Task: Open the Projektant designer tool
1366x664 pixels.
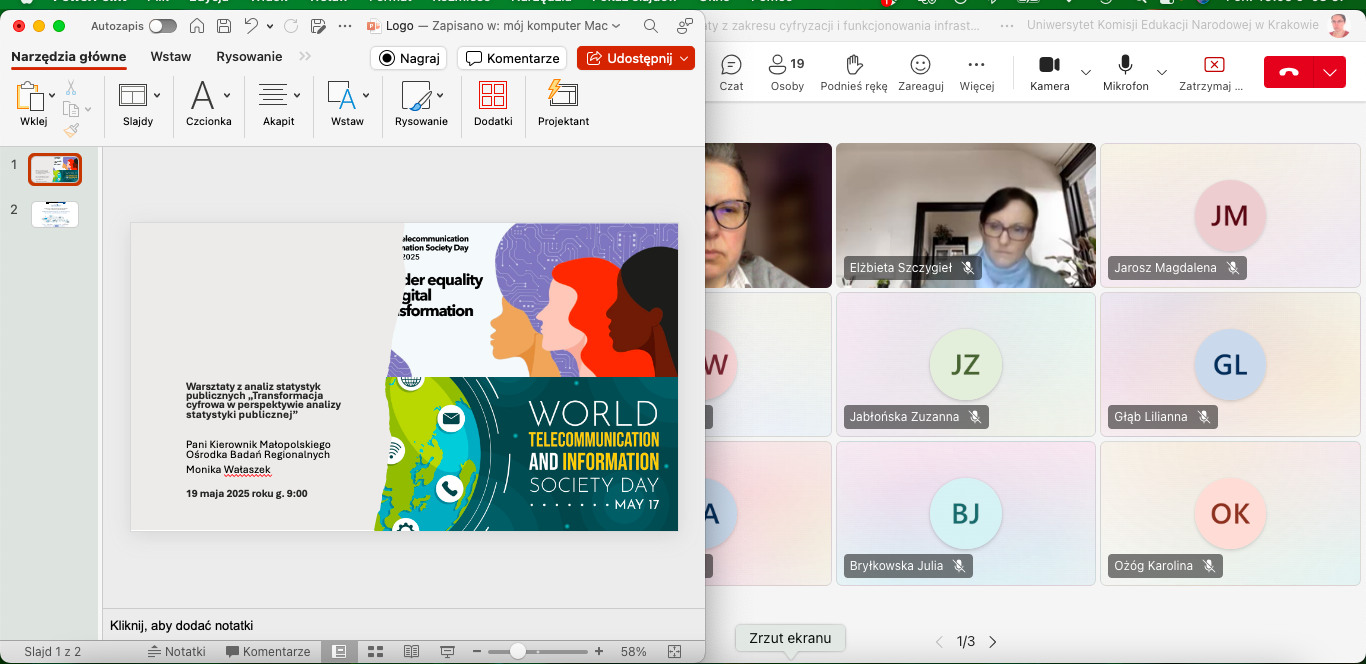Action: [563, 103]
